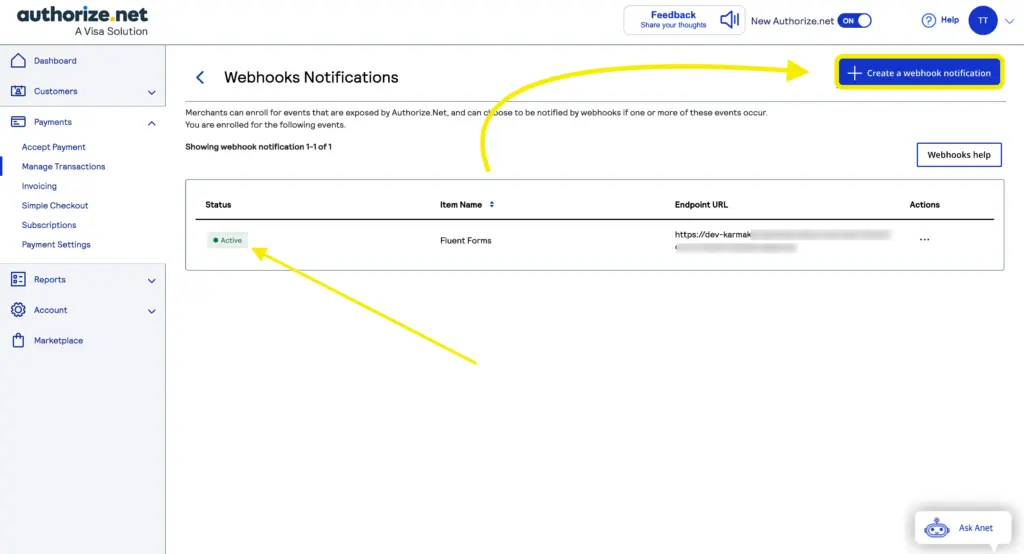1024x554 pixels.
Task: Sort the table by Item Name
Action: click(492, 204)
